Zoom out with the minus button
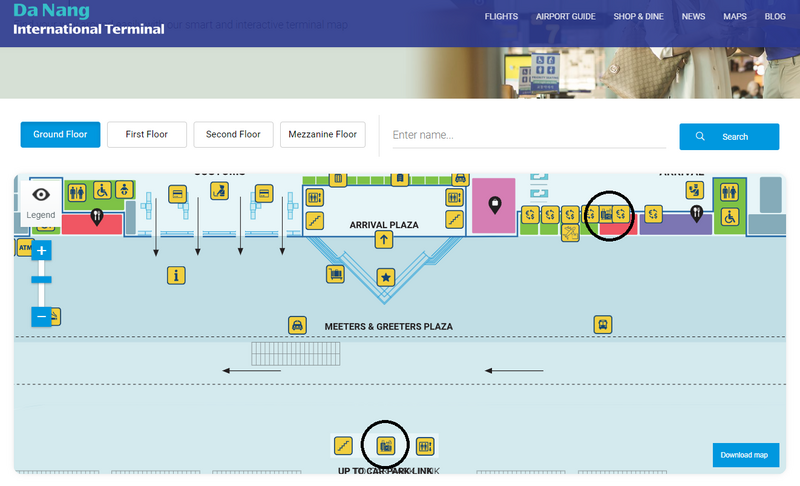This screenshot has width=800, height=486. pyautogui.click(x=41, y=316)
